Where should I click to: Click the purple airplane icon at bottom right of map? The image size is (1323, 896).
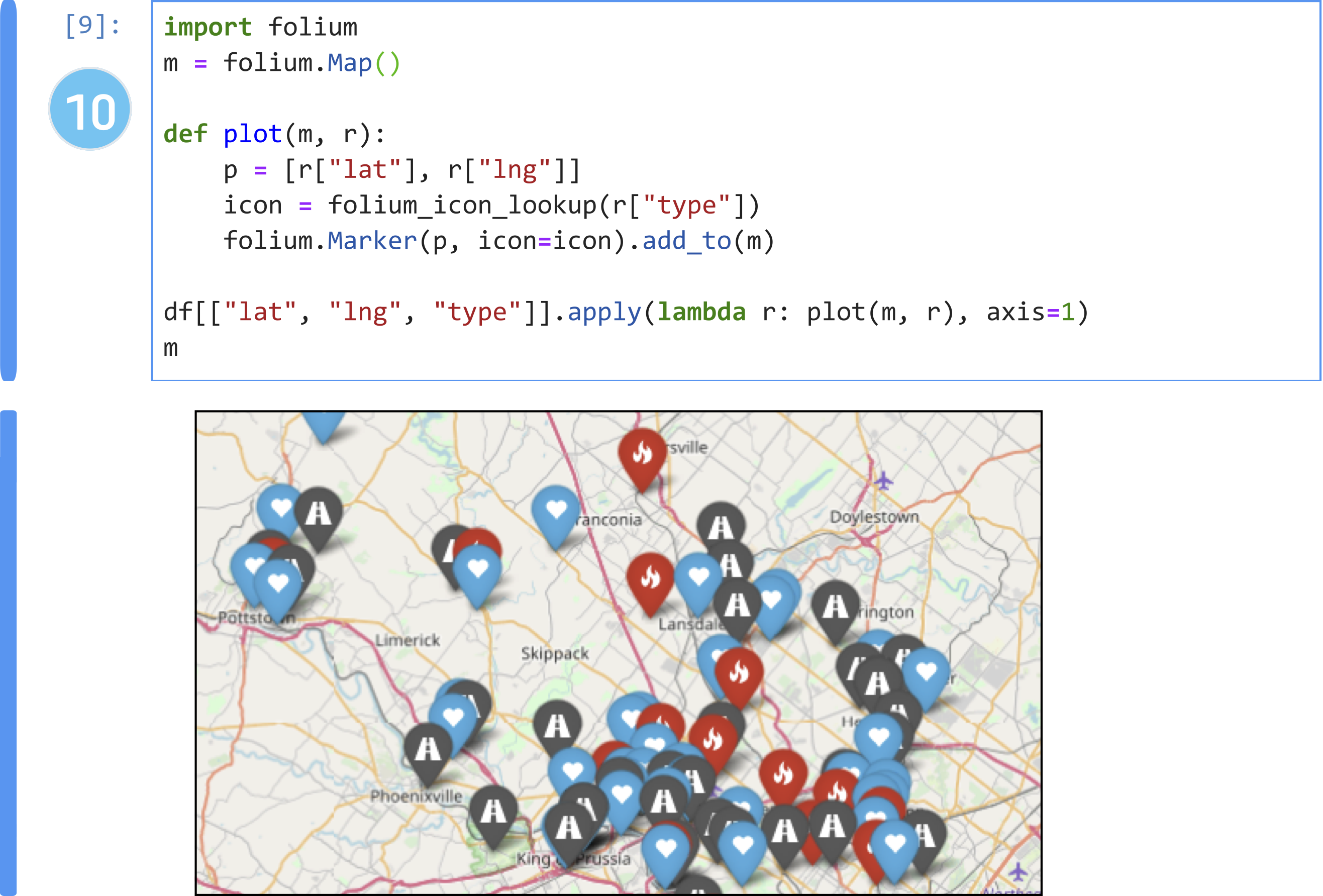coord(1018,871)
